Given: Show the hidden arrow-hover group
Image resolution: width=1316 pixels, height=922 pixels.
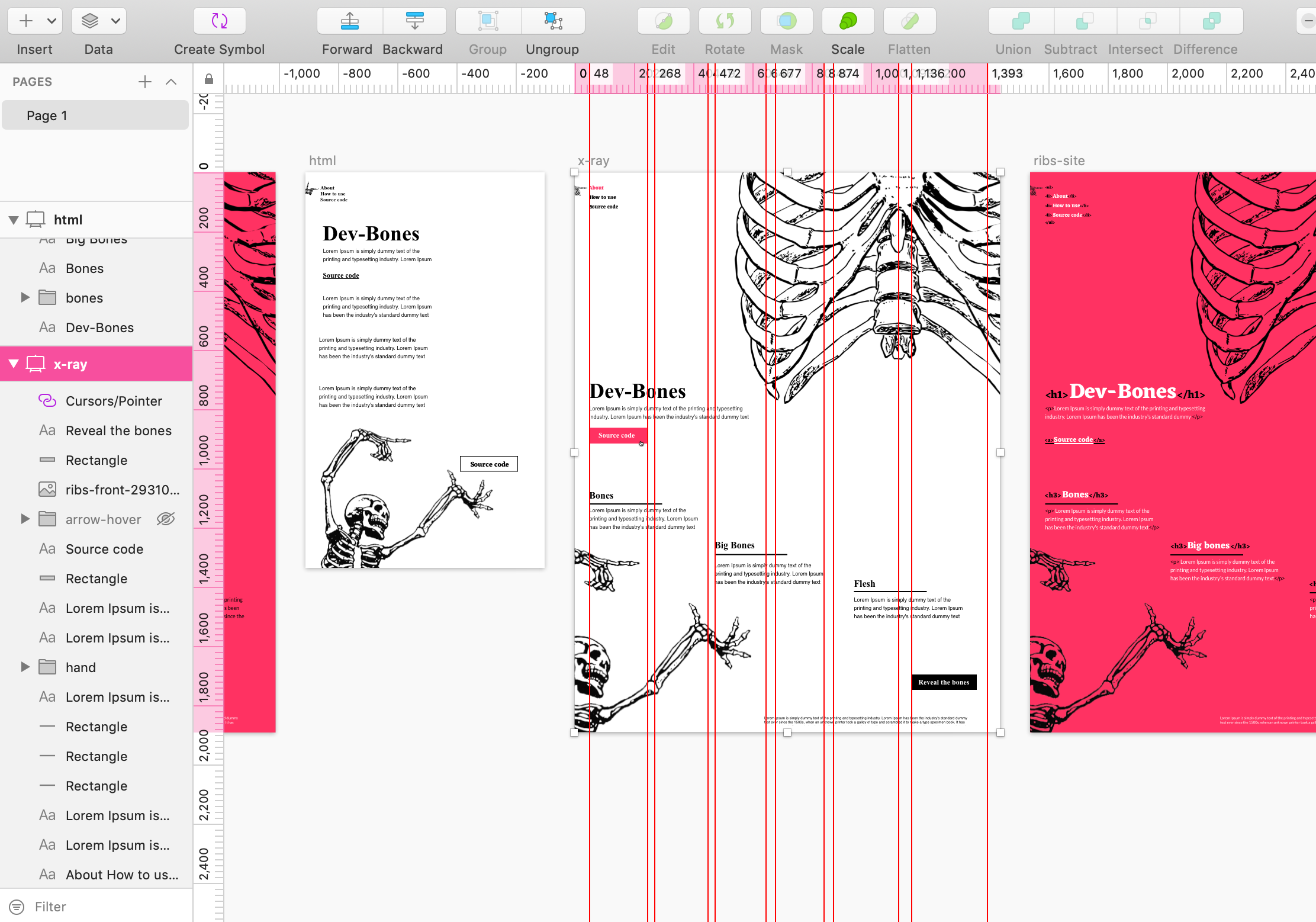Looking at the screenshot, I should 165,519.
